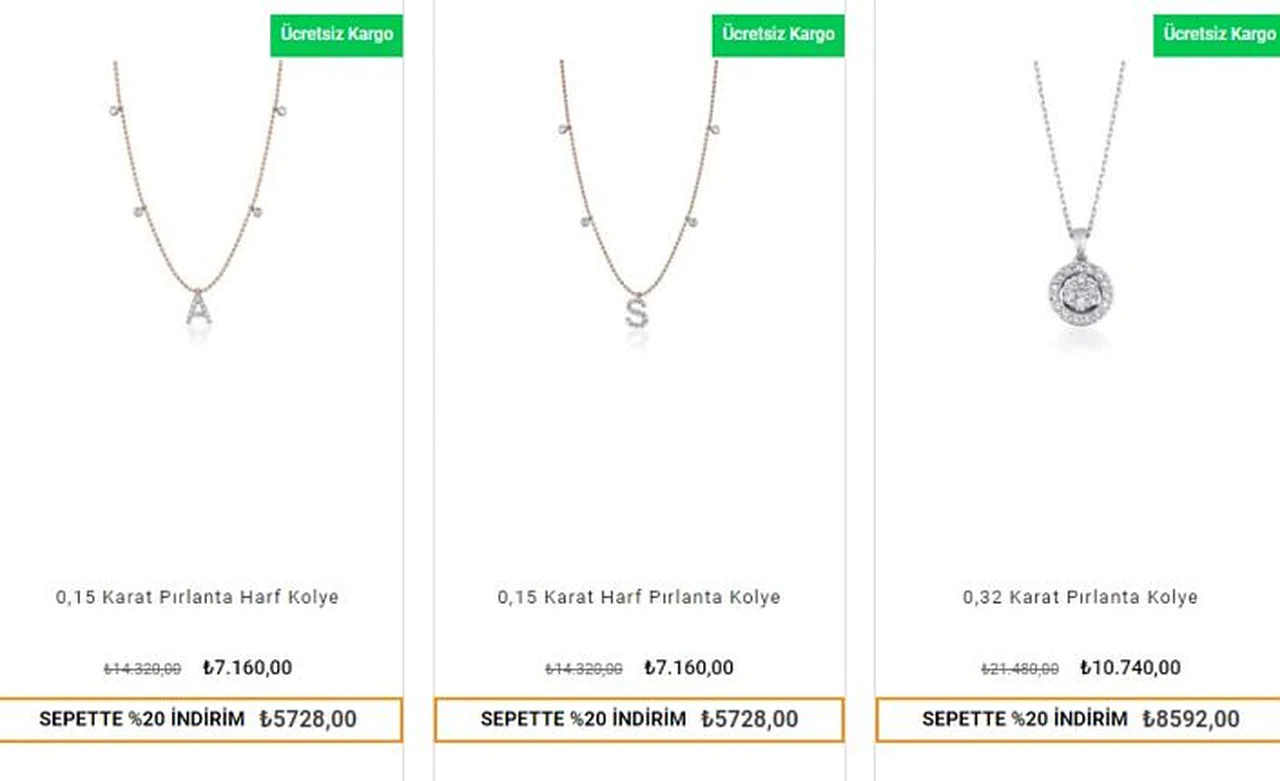The image size is (1280, 781).
Task: Select the ₺10.740,00 current price
Action: pos(1130,668)
